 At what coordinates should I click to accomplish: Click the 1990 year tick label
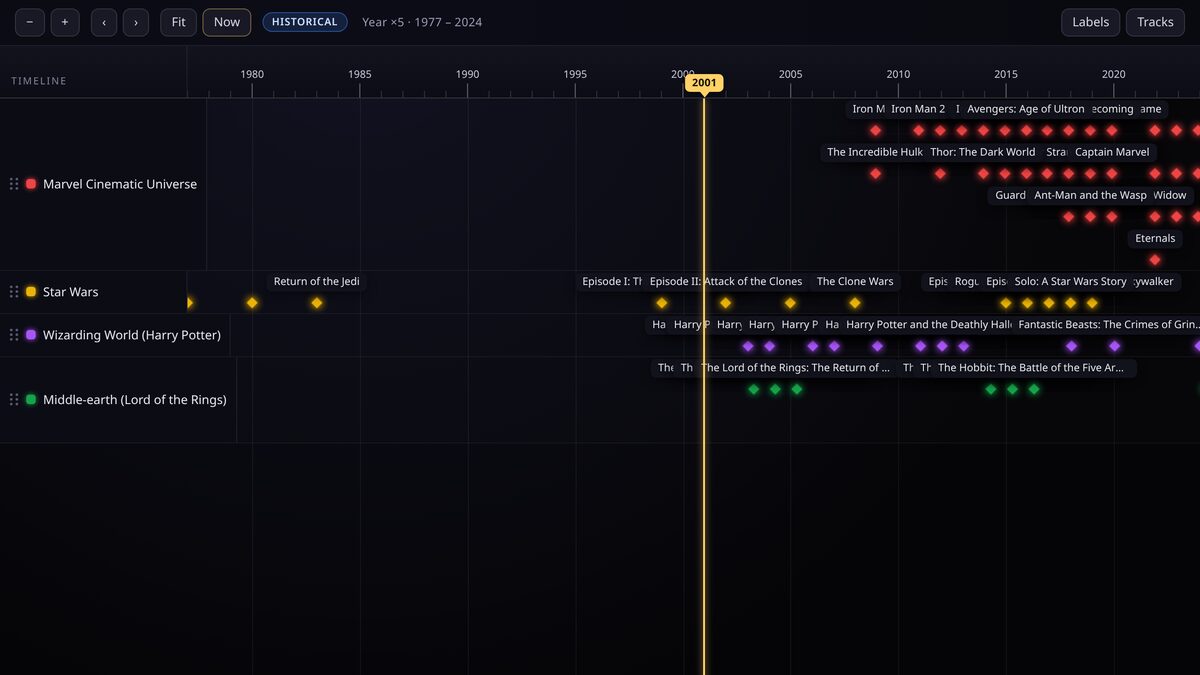pos(467,74)
